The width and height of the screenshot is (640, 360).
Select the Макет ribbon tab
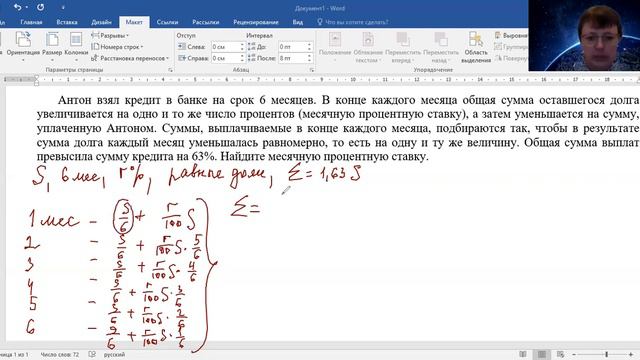coord(134,22)
